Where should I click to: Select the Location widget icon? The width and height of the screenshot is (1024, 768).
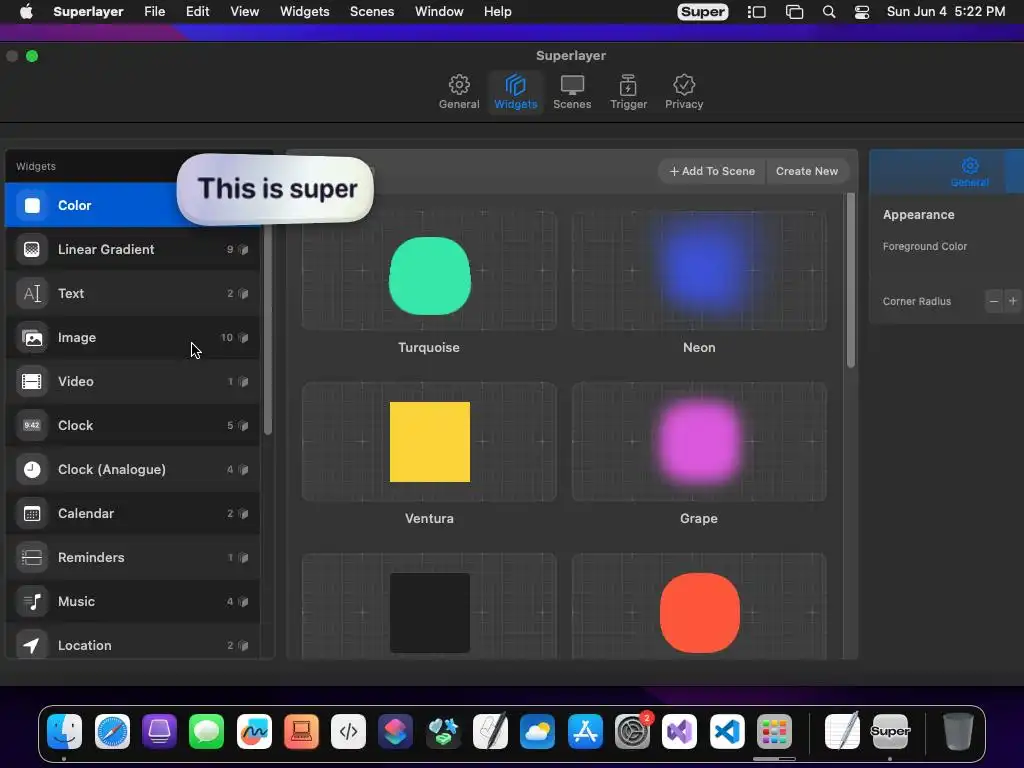pyautogui.click(x=32, y=645)
